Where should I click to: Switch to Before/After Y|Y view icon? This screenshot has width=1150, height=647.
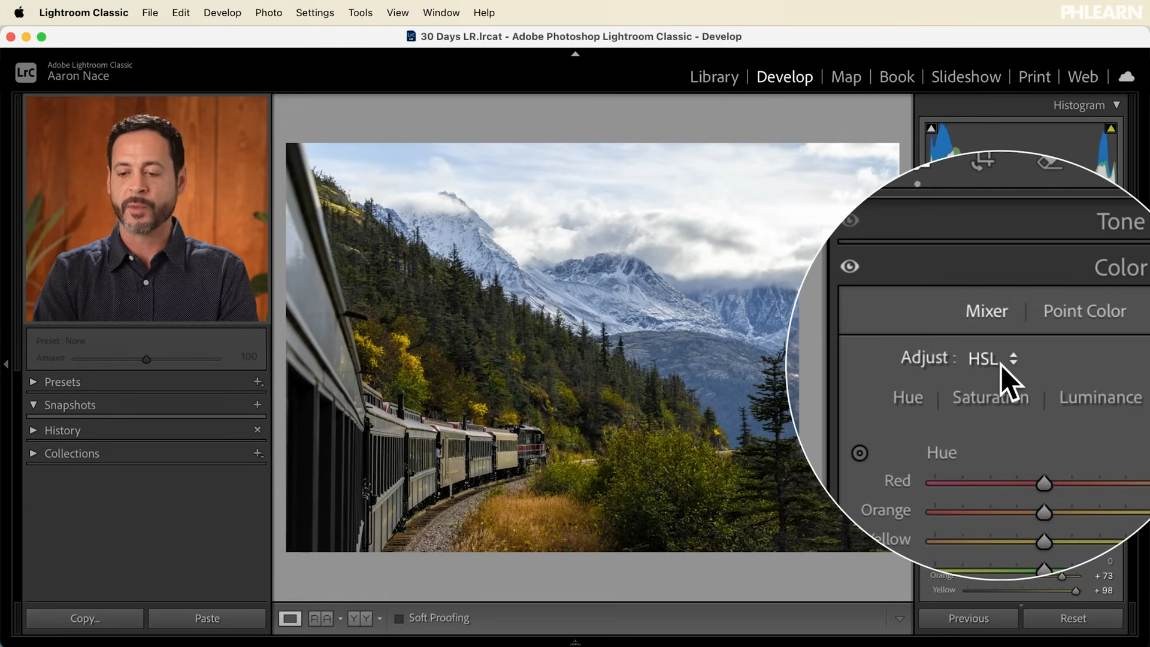click(x=359, y=618)
